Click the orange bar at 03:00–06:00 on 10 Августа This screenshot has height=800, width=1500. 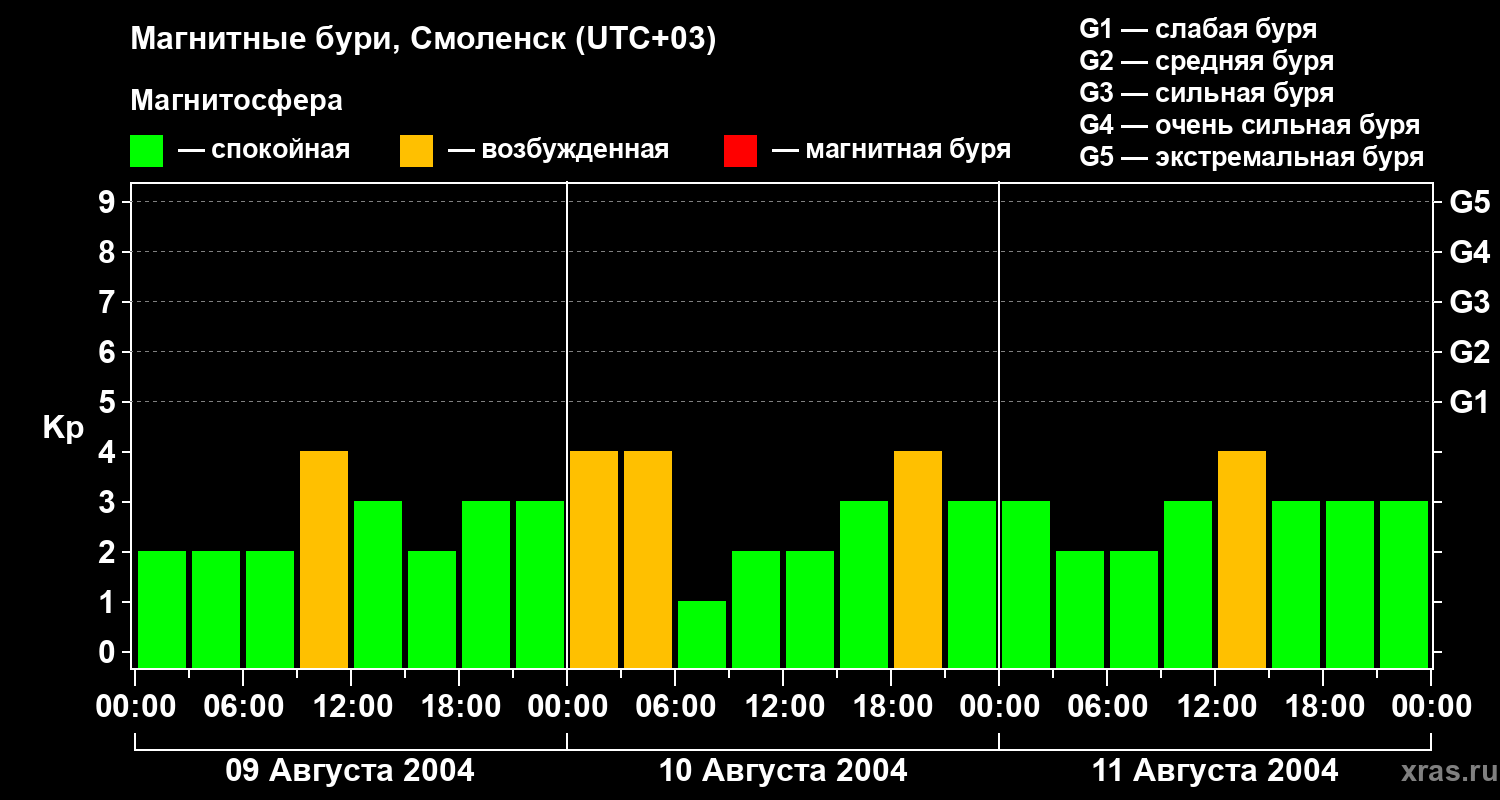(648, 559)
